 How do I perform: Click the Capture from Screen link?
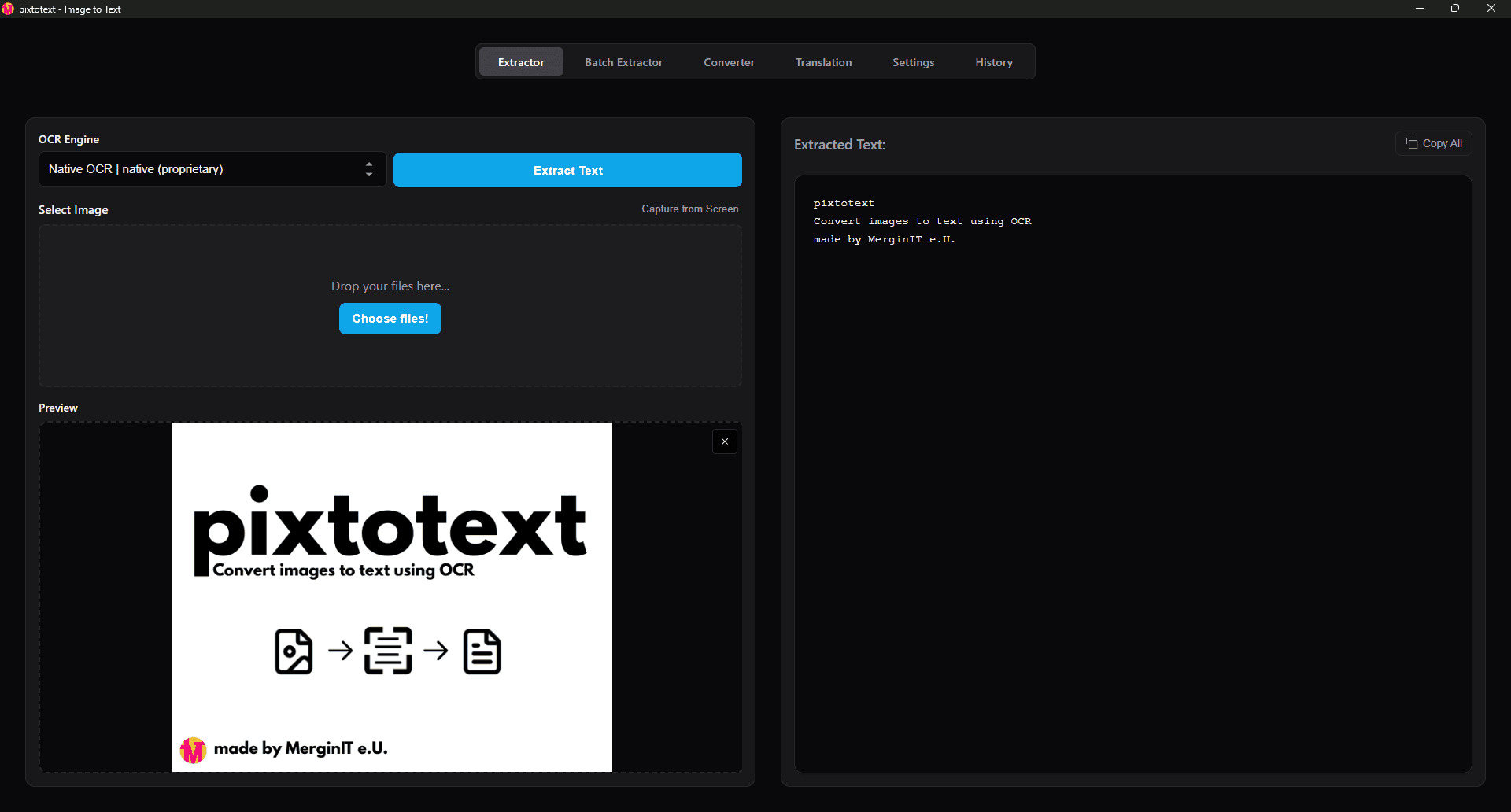pos(689,209)
